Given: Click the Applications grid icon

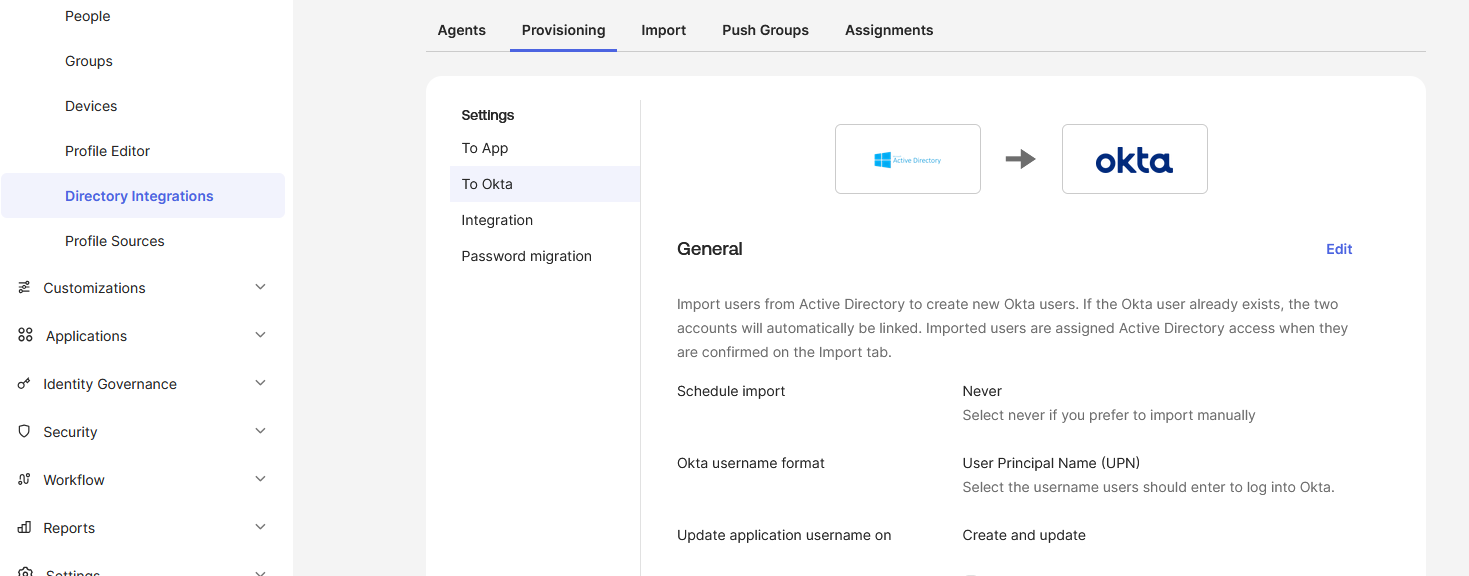Looking at the screenshot, I should pos(25,335).
